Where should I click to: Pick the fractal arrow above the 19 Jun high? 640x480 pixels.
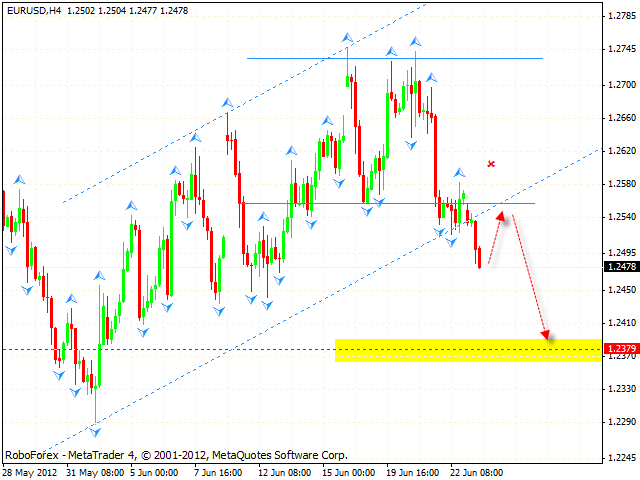tap(414, 42)
